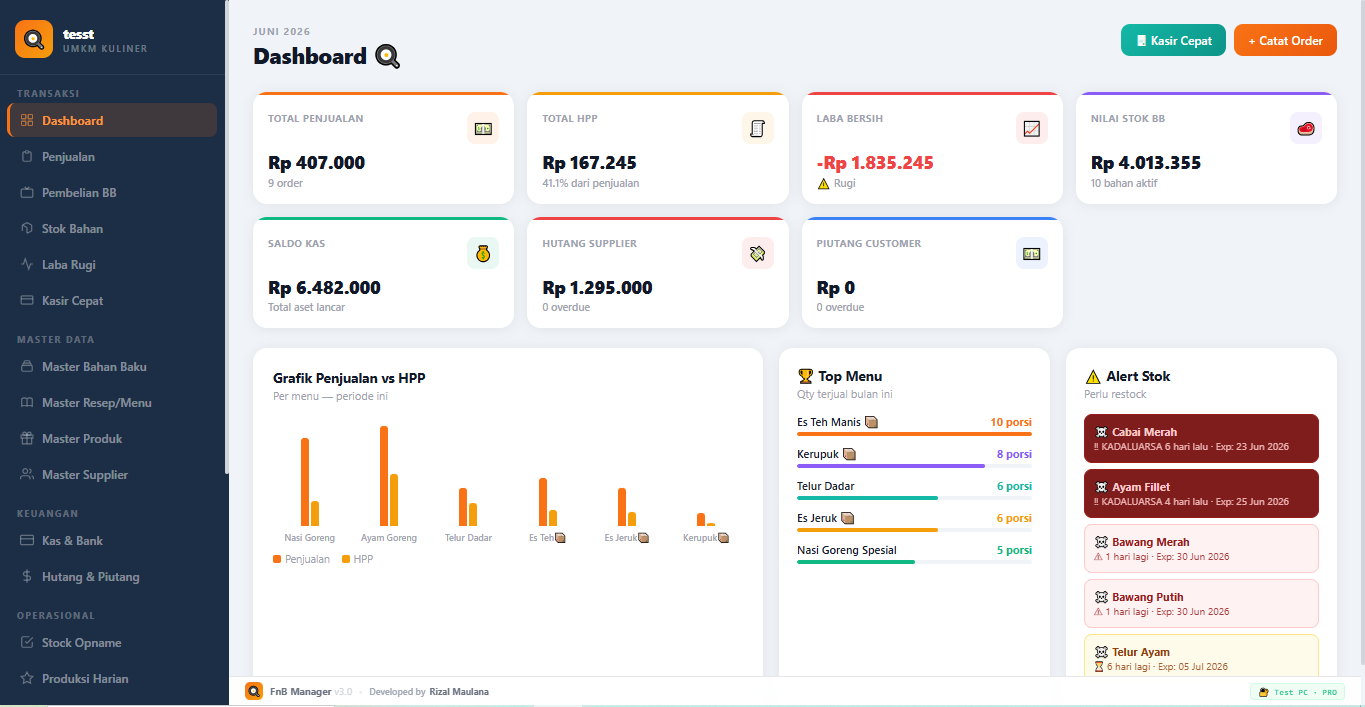Click the Hutang & Piutang dollar icon
The width and height of the screenshot is (1365, 707).
[27, 577]
